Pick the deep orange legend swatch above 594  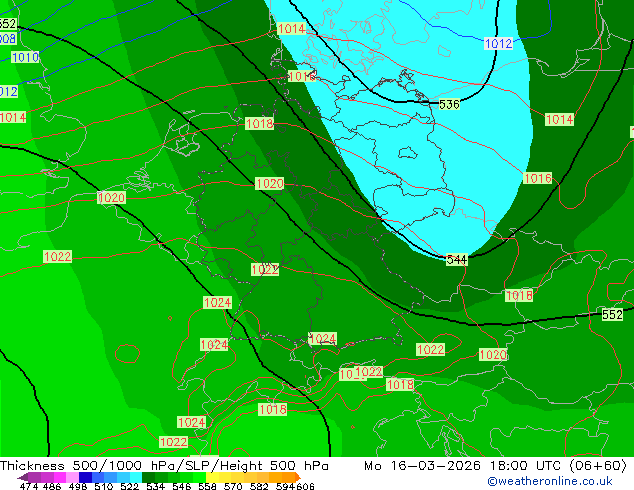tap(289, 477)
